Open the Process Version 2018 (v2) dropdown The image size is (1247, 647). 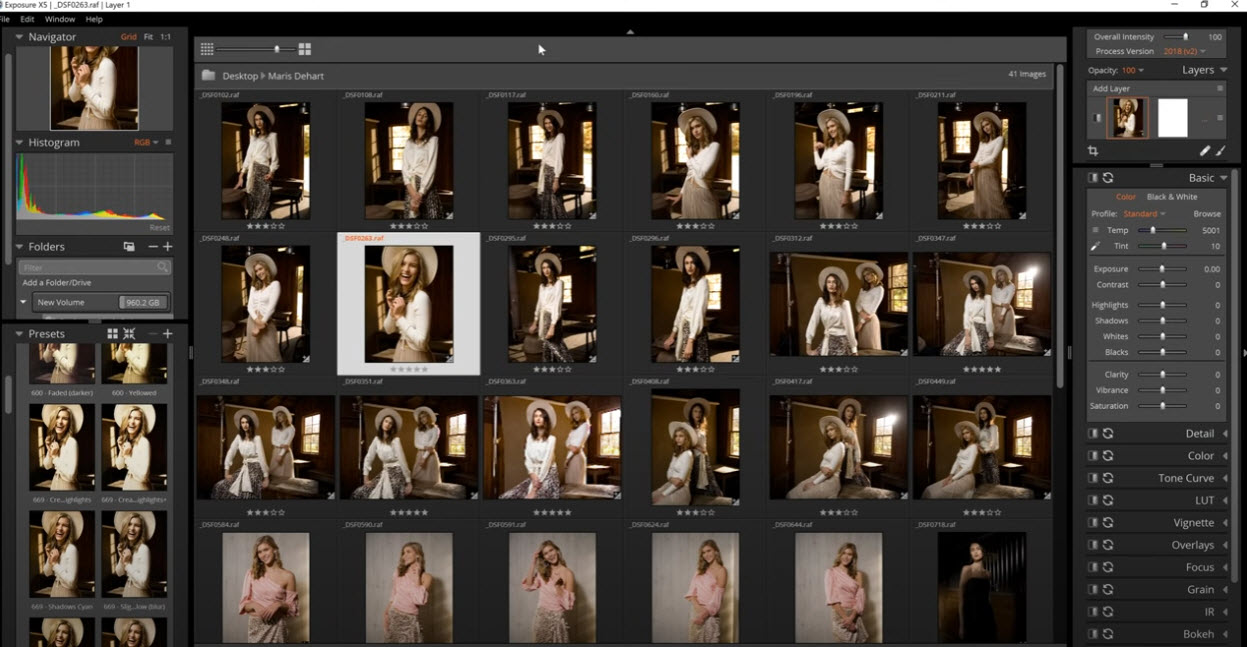[x=1185, y=51]
